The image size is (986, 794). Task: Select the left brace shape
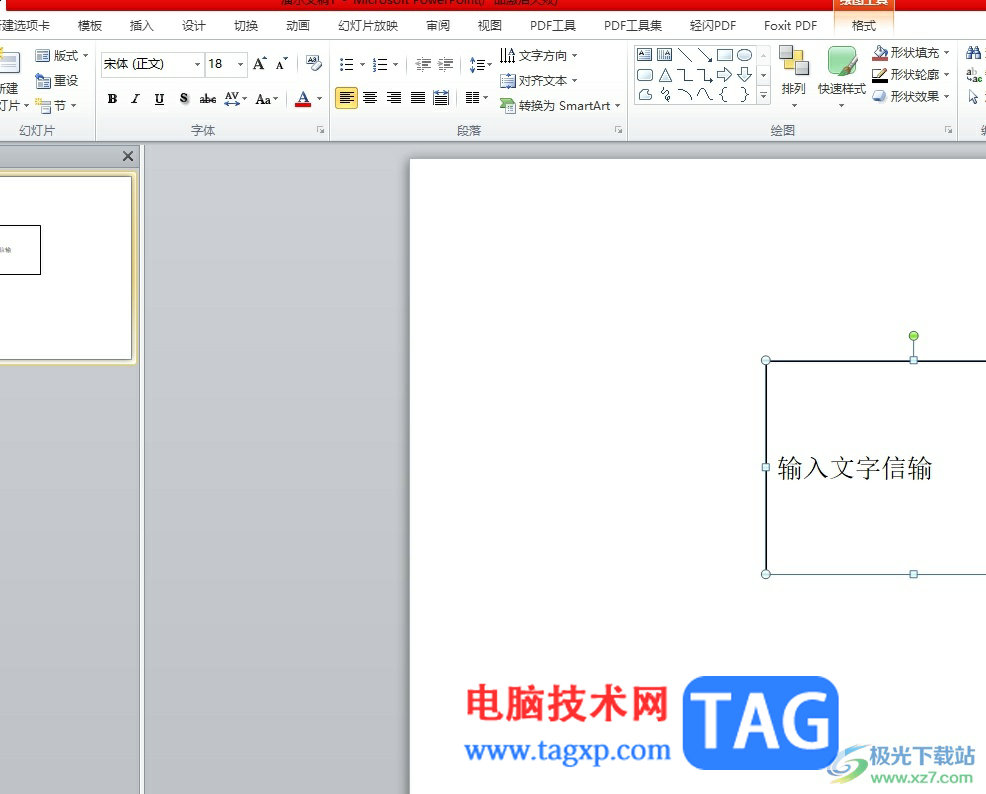(x=724, y=95)
